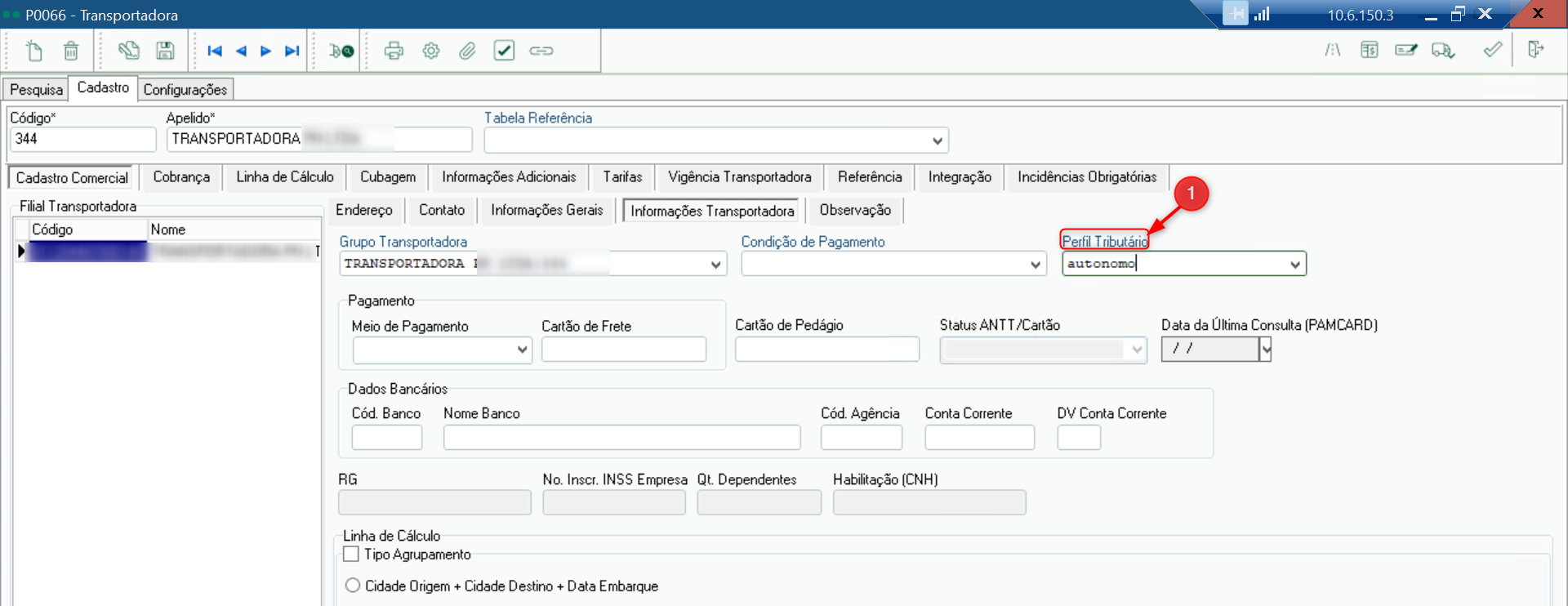The image size is (1568, 606).
Task: Click the chain link toolbar icon
Action: pos(541,51)
